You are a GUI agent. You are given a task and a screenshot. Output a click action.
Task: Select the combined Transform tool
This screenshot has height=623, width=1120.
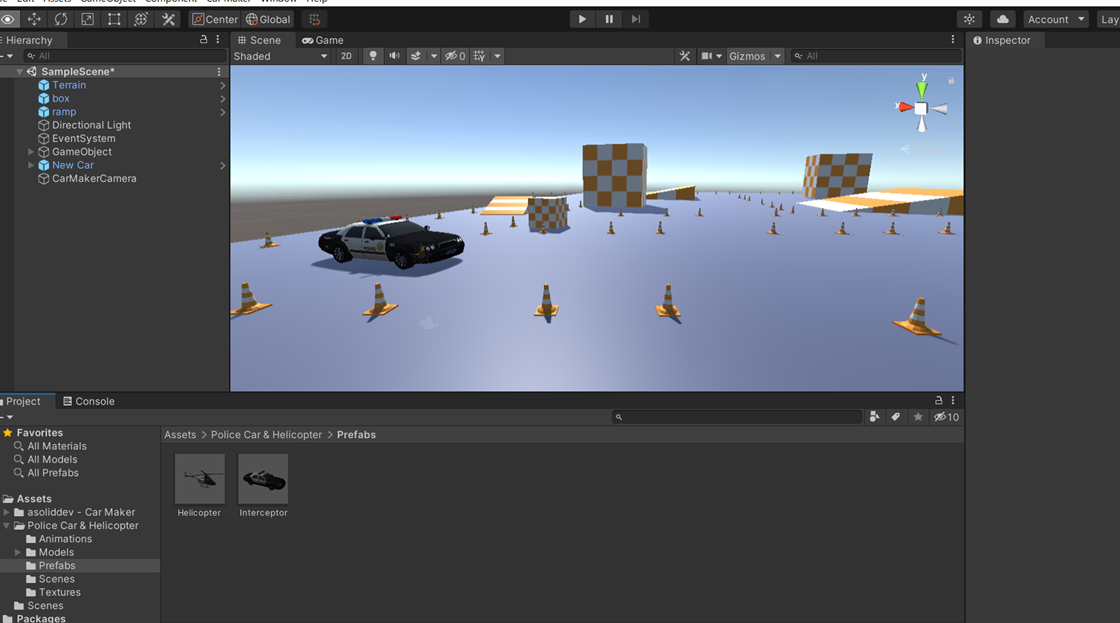(141, 19)
